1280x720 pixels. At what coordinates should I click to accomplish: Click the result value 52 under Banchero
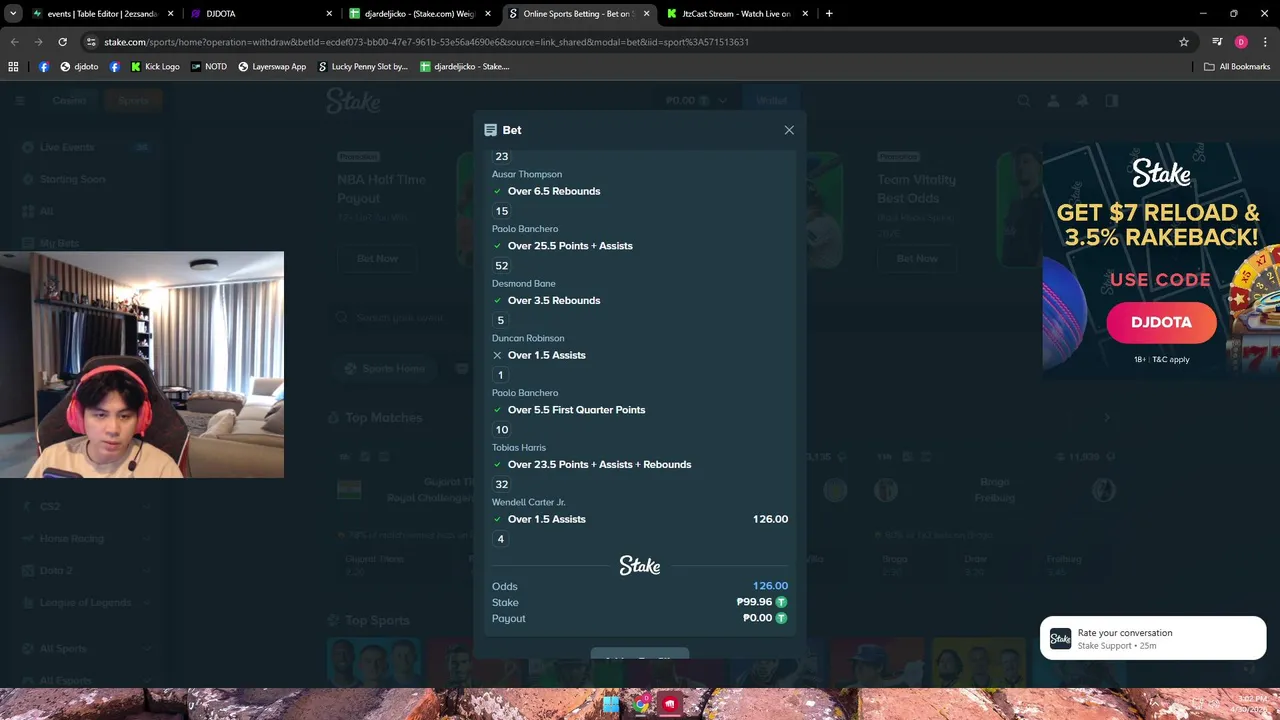502,266
